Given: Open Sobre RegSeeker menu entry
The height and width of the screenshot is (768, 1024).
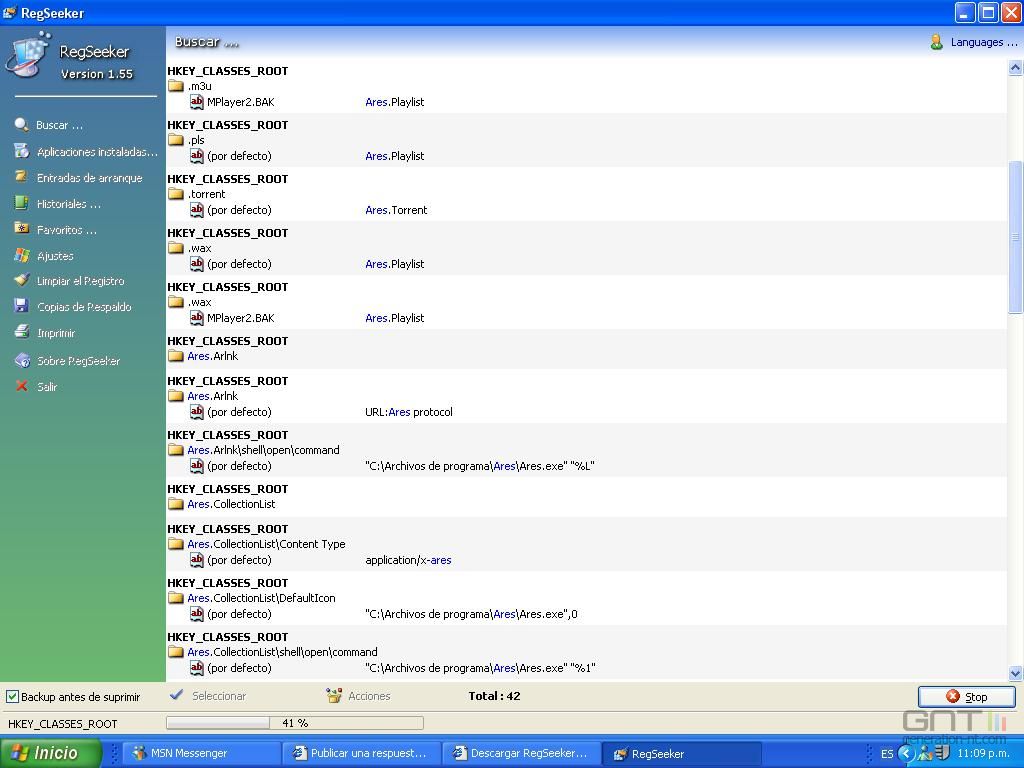Looking at the screenshot, I should (x=78, y=361).
